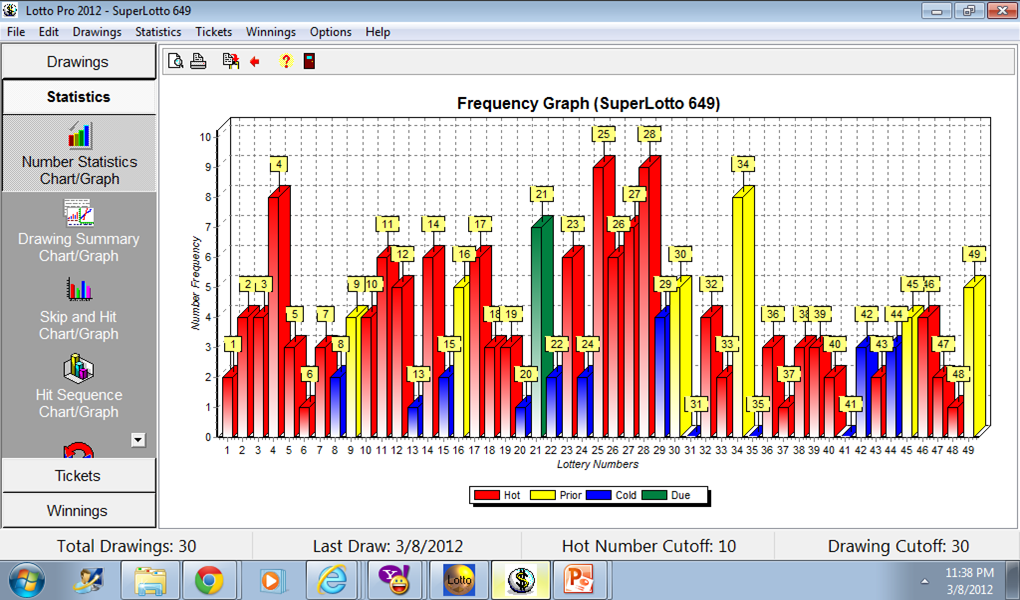Screen dimensions: 1020x600
Task: Click Drawing Cutoff: 30 status text
Action: [898, 546]
